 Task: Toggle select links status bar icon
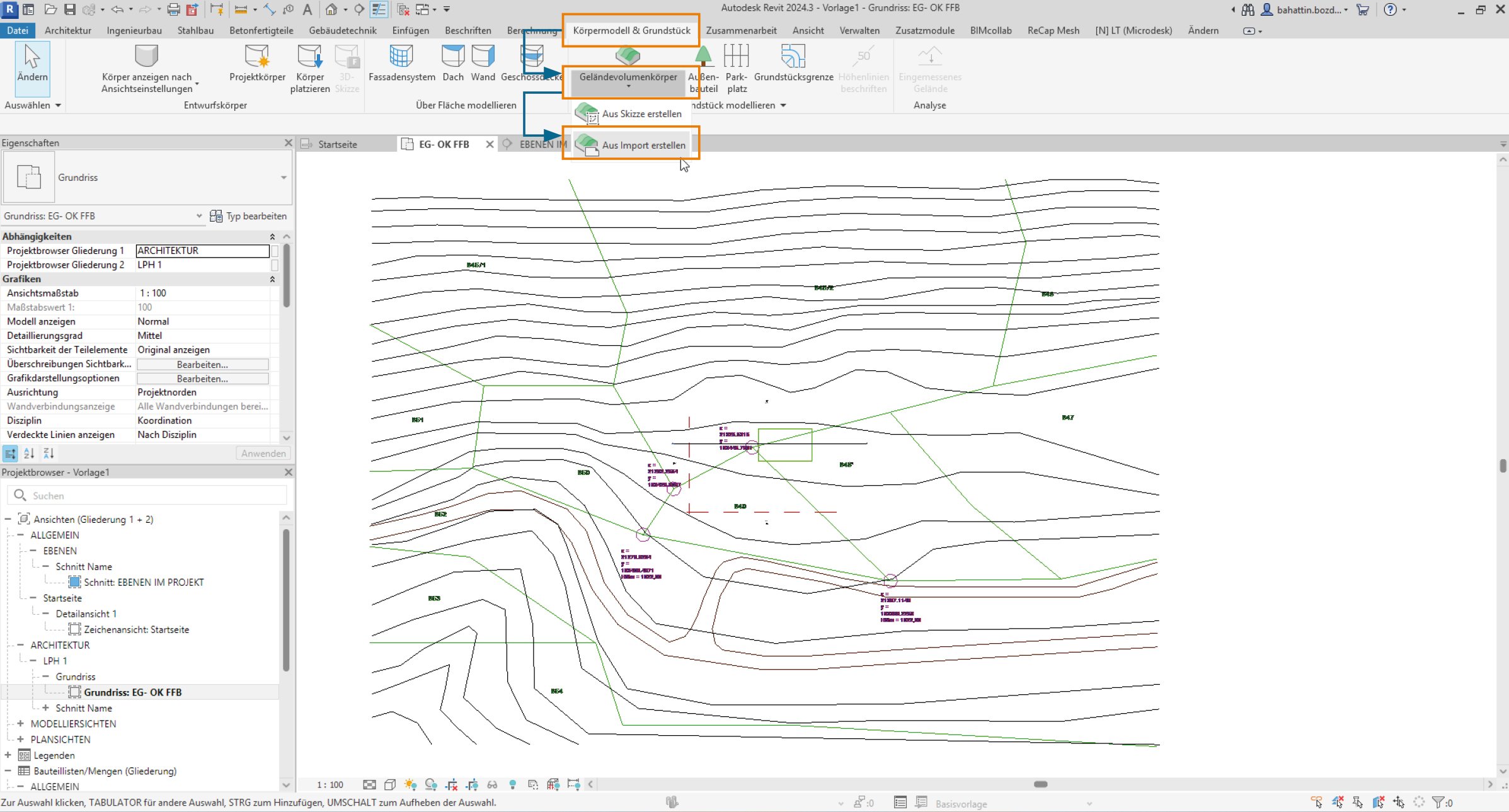click(x=1317, y=803)
